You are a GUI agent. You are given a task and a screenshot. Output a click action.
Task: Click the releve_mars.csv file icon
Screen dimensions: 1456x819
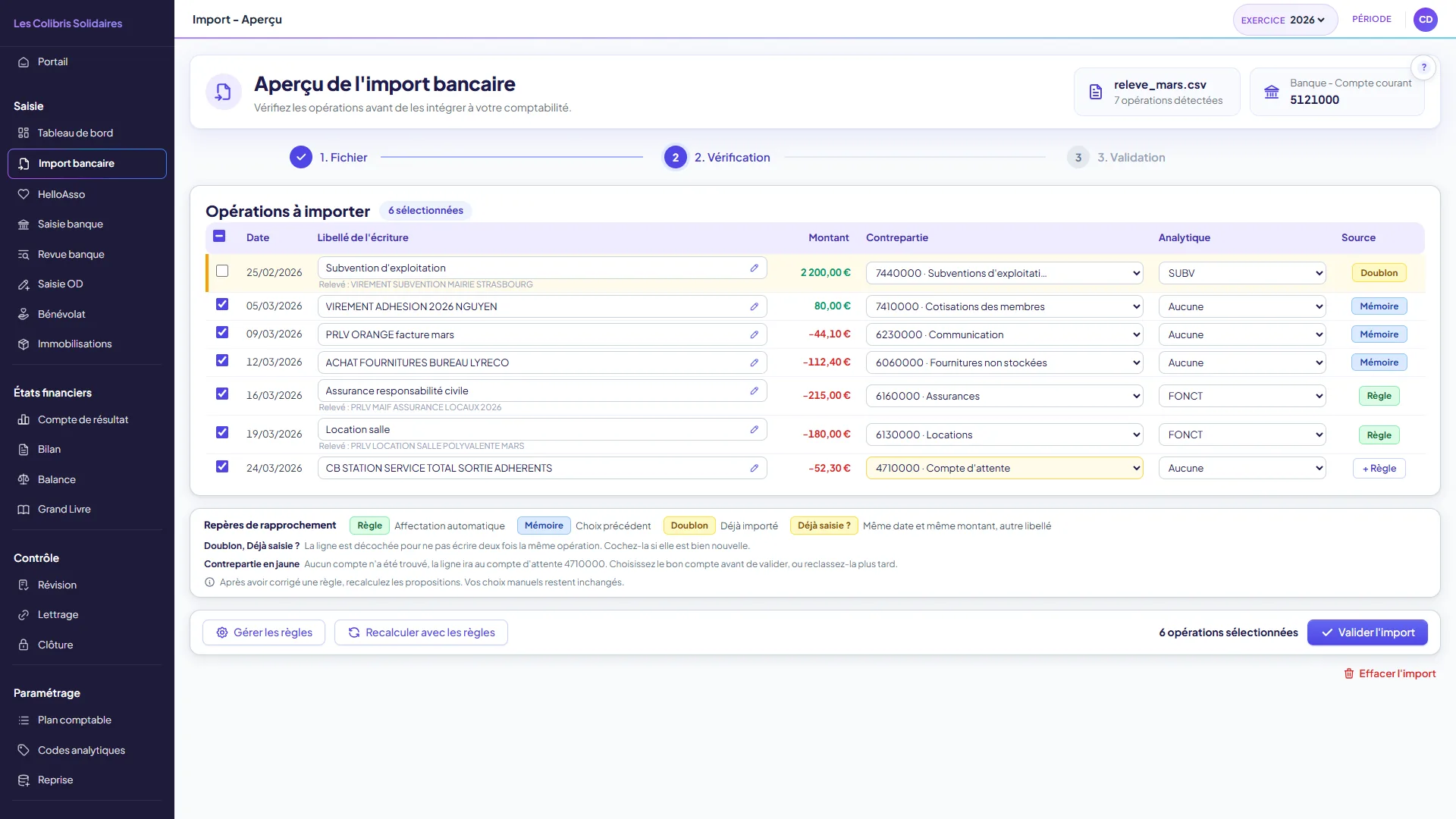tap(1096, 92)
